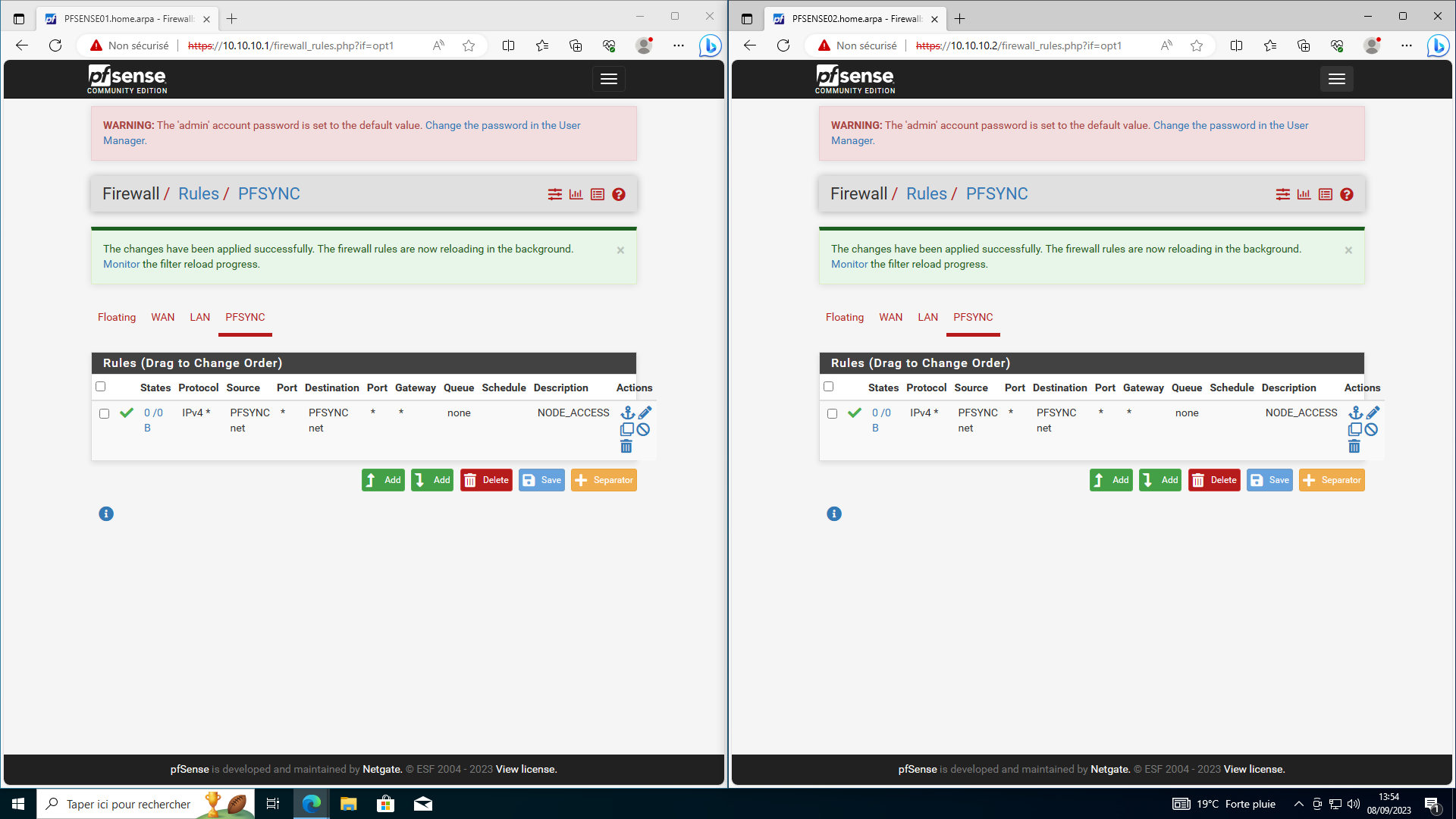Viewport: 1456px width, 819px height.
Task: Click the status graph icon on PFSENSE02 header
Action: pyautogui.click(x=1304, y=195)
